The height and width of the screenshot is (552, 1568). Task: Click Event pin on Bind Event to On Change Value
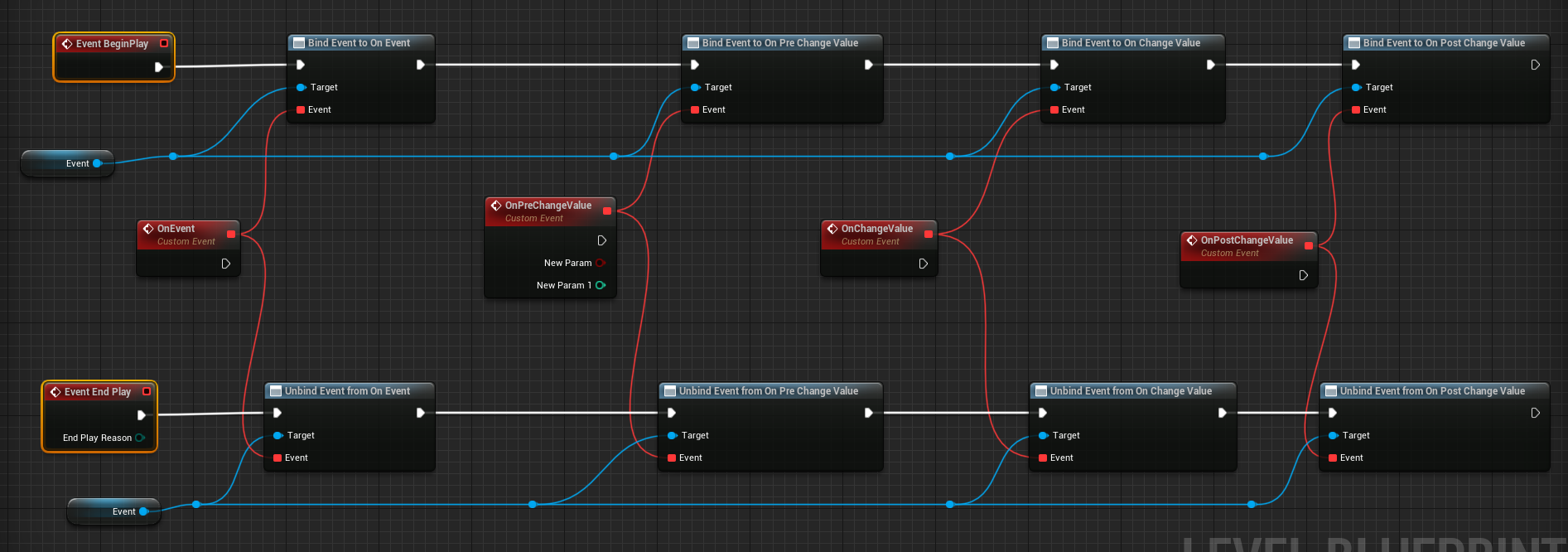[1054, 109]
